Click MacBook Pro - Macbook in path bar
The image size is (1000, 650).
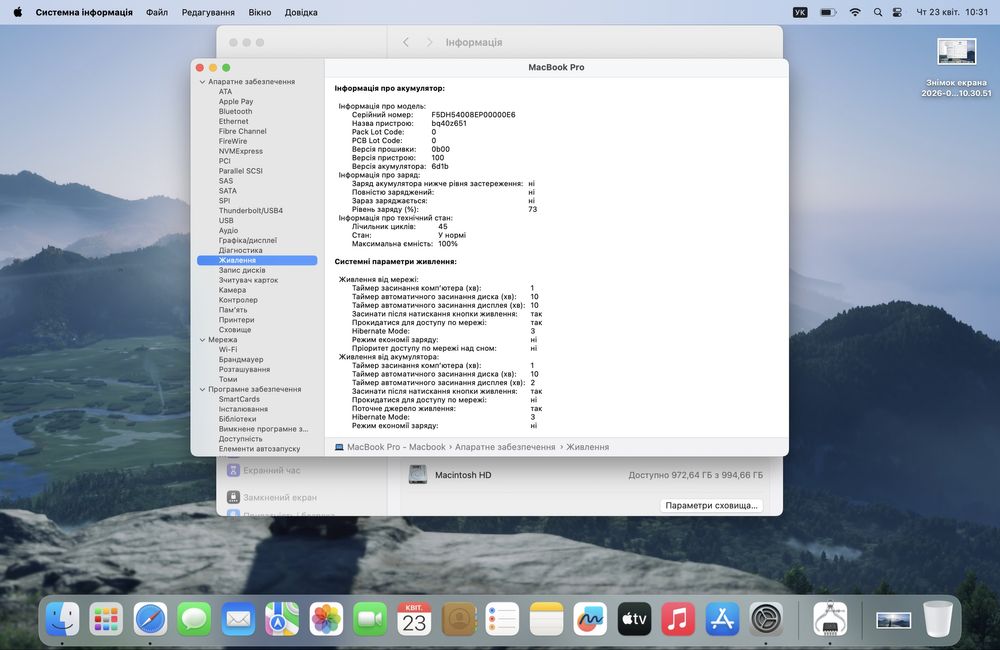point(396,447)
